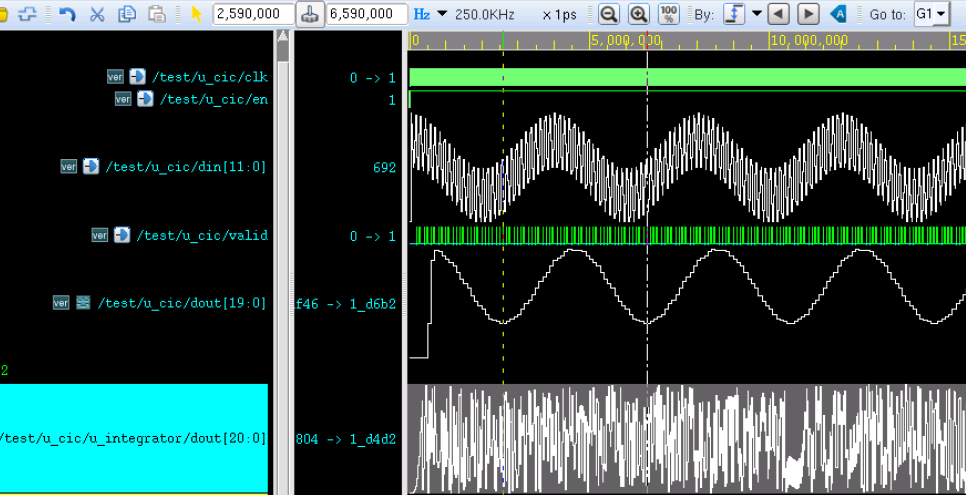Select the yellow pointer cursor tool
Screen dimensions: 966x495
[x=196, y=14]
